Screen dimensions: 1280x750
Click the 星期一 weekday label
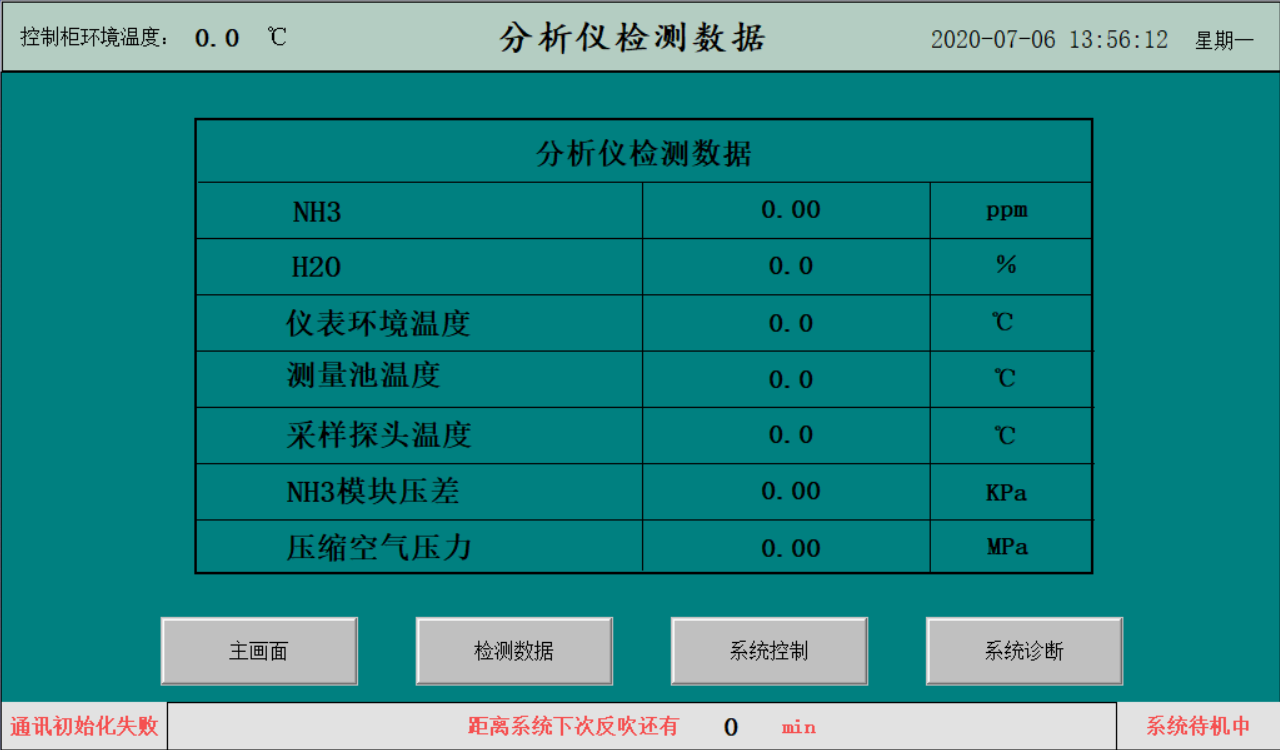1225,39
